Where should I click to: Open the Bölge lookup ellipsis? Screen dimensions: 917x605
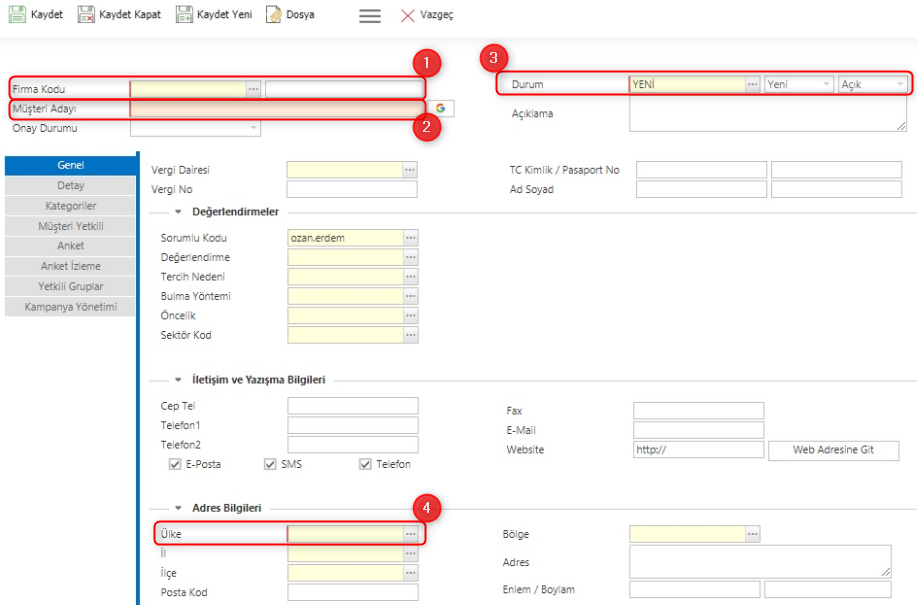click(x=755, y=533)
